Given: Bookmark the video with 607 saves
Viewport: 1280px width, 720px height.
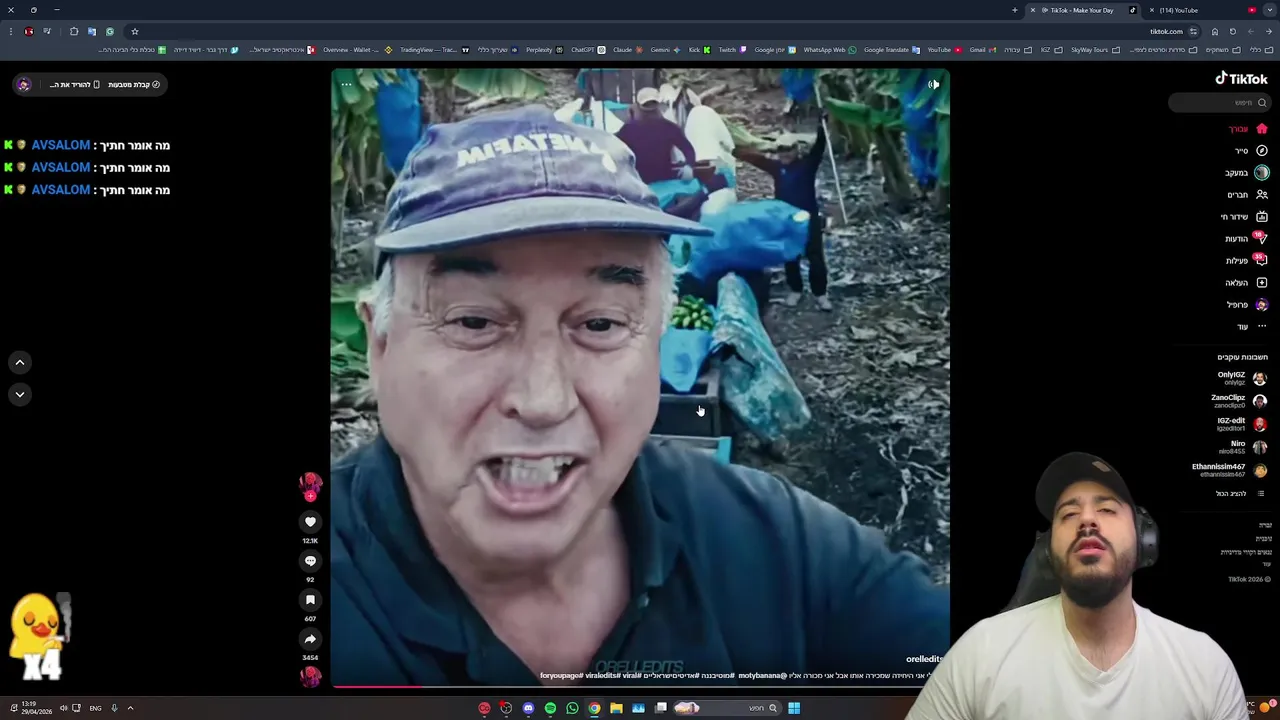Looking at the screenshot, I should pyautogui.click(x=310, y=600).
